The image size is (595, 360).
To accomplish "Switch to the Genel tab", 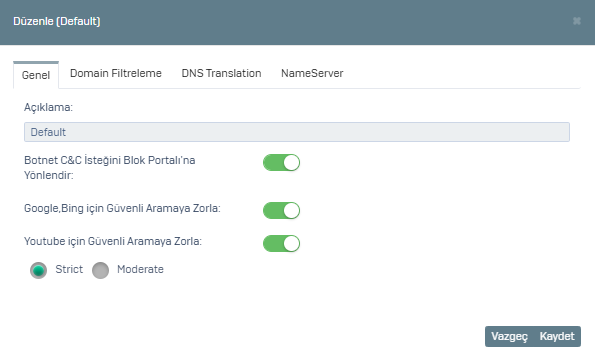I will point(36,75).
